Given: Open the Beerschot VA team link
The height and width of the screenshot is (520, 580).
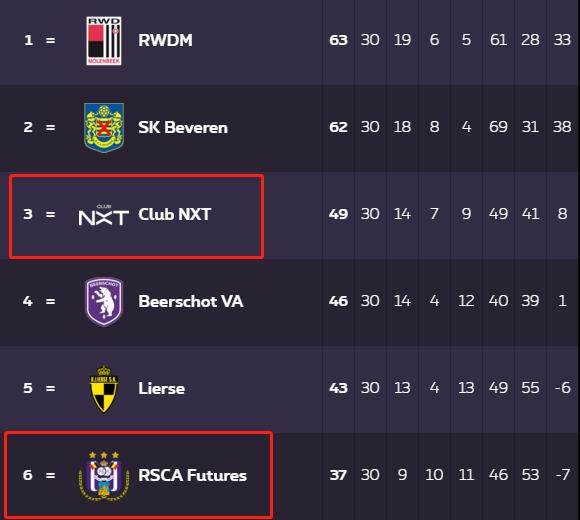Looking at the screenshot, I should (191, 301).
